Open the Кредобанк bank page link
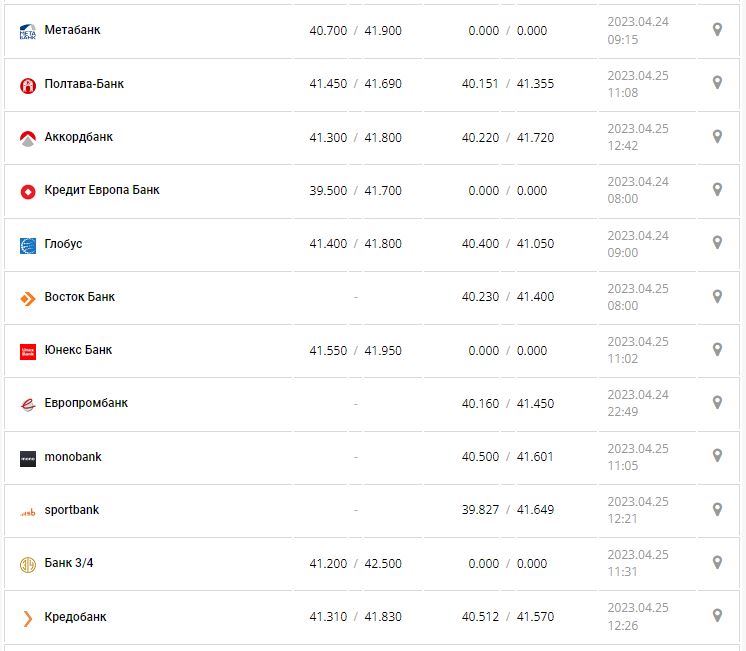 (x=76, y=617)
